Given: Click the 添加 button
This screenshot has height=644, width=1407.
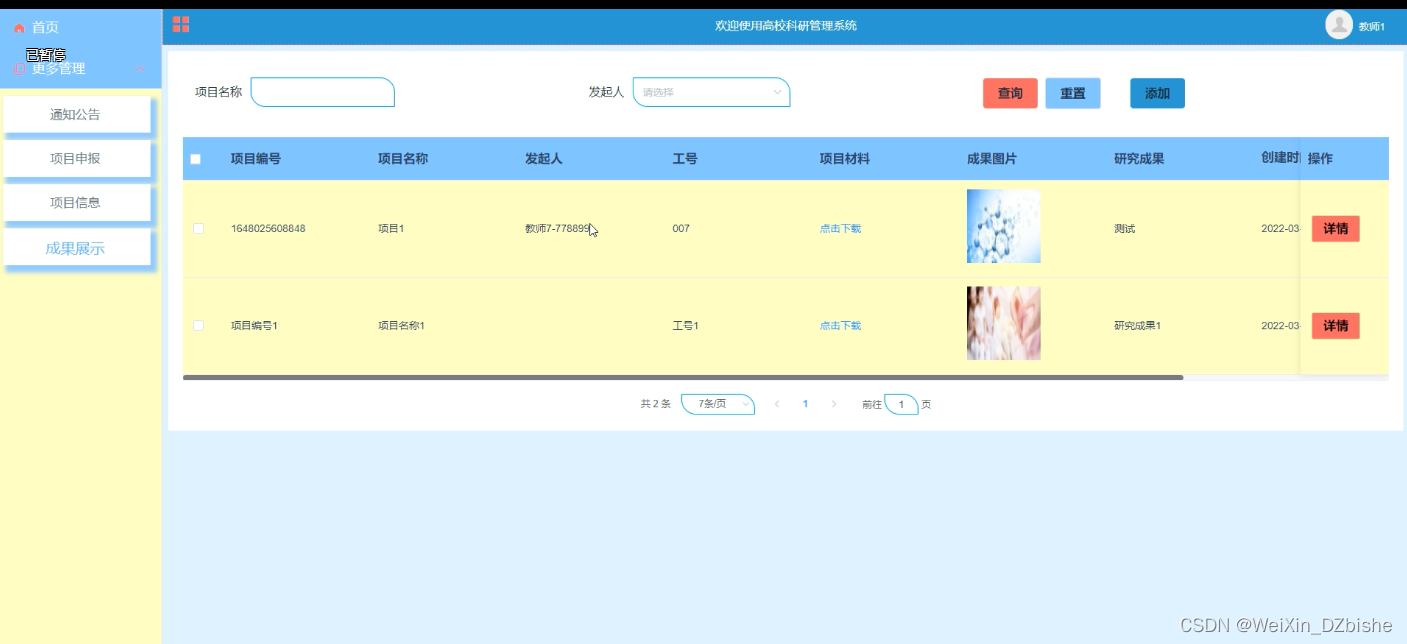Looking at the screenshot, I should (x=1158, y=93).
